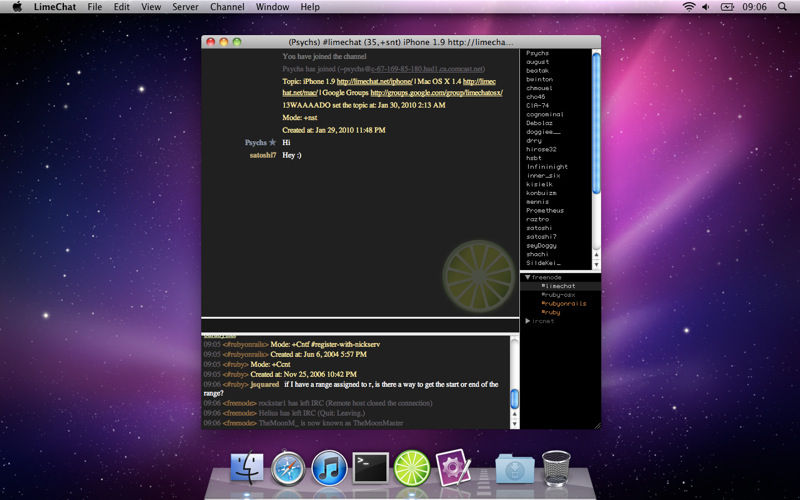Select user CIA-74 in member list

click(x=537, y=105)
